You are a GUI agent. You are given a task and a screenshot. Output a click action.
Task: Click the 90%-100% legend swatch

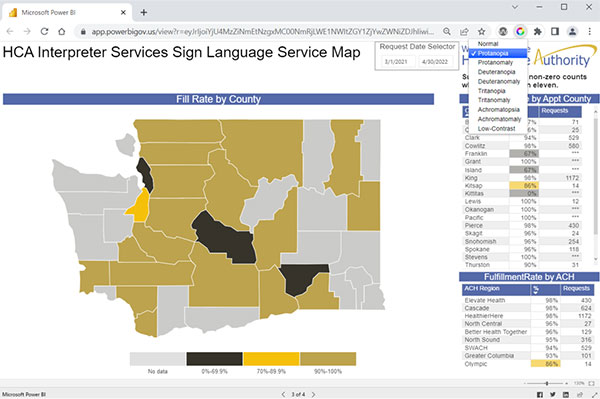[x=328, y=359]
